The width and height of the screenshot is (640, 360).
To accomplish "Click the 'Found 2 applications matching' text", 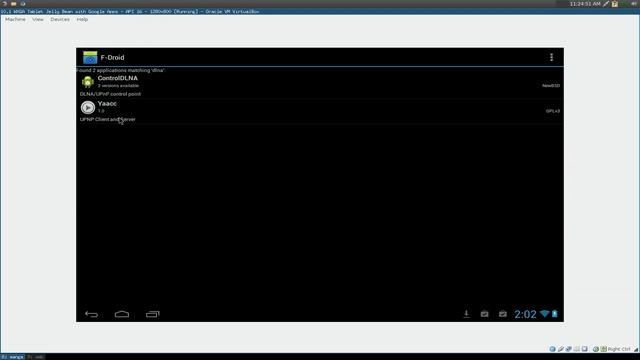I will pos(120,70).
